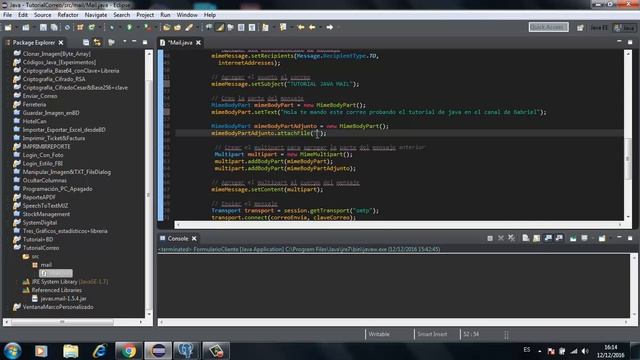Open dropdown arrow next to New icon
Image resolution: width=640 pixels, height=360 pixels.
click(x=16, y=27)
